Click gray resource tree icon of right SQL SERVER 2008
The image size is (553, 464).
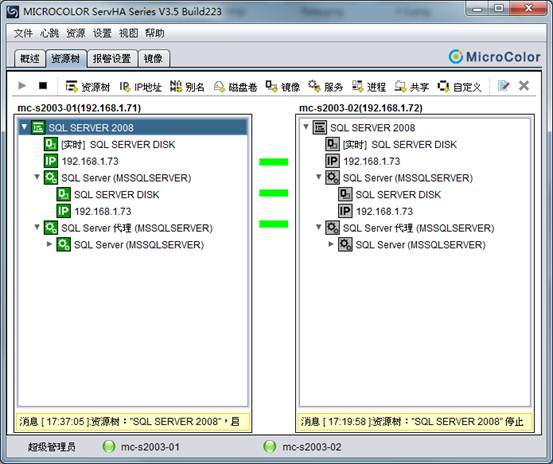pos(320,128)
